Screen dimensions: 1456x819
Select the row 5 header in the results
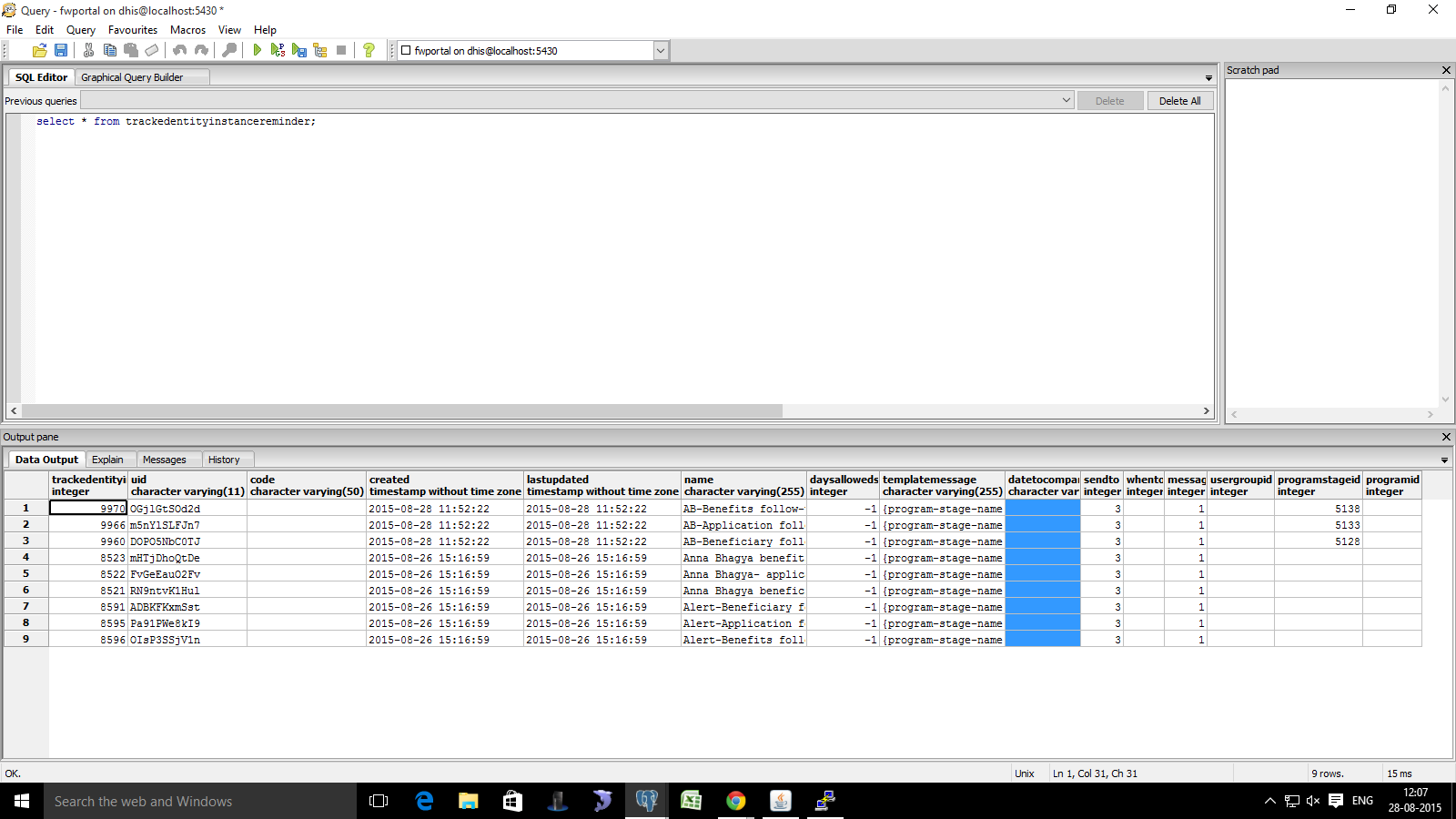click(25, 574)
